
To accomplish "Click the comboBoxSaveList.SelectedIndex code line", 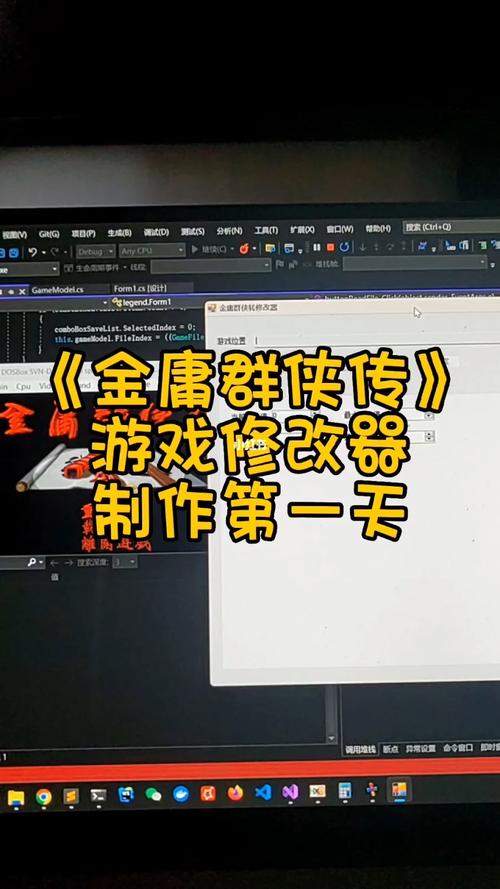I will click(125, 328).
